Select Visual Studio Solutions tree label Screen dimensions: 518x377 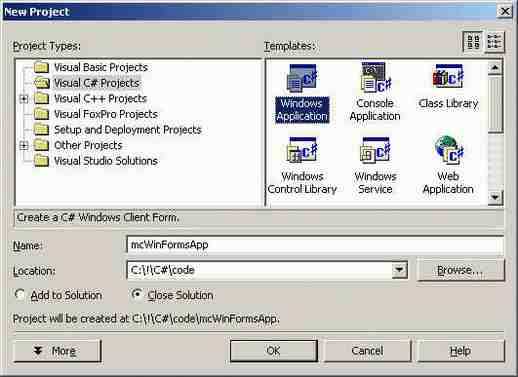[x=106, y=161]
